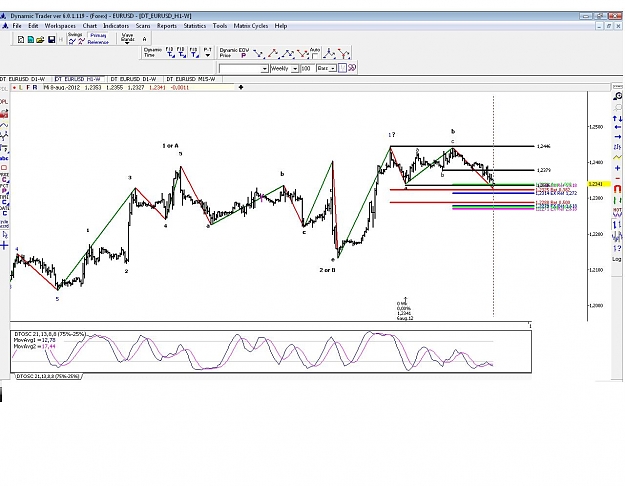Expand the P-T dropdown arrow
The height and width of the screenshot is (486, 625).
point(208,55)
